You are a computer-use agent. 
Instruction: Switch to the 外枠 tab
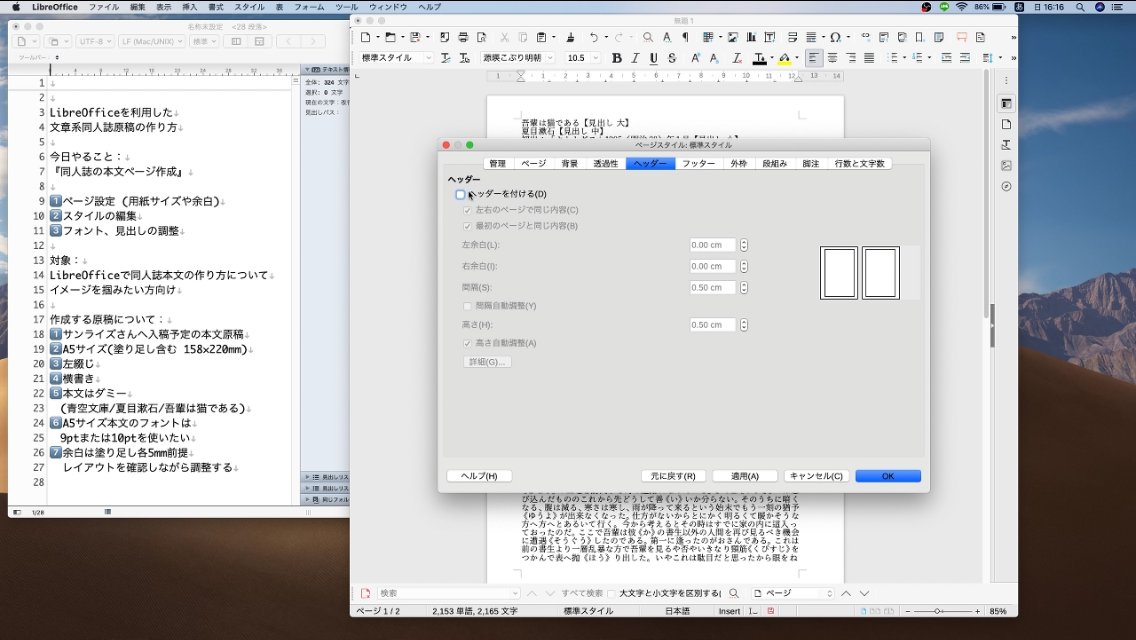pos(738,164)
